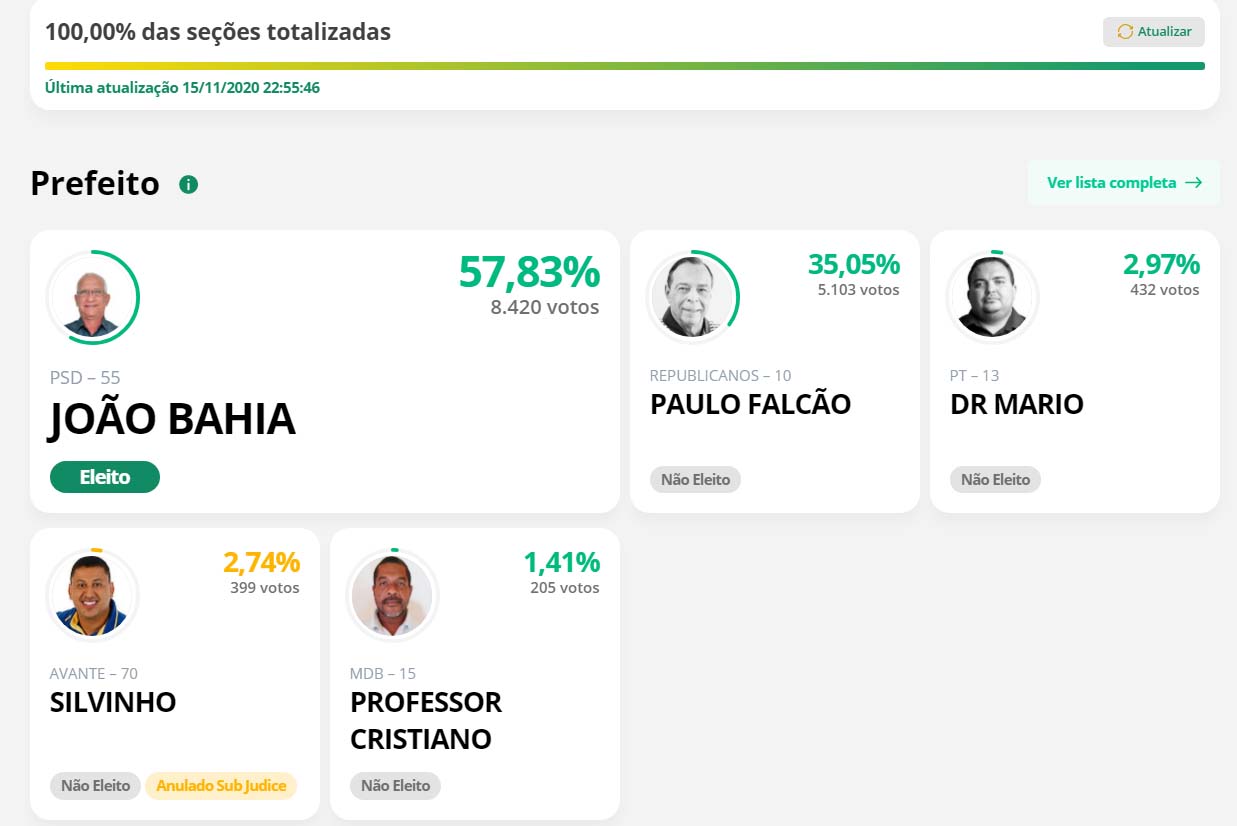Click the Anulado Sub Judice badge
The width and height of the screenshot is (1237, 826).
pos(221,785)
